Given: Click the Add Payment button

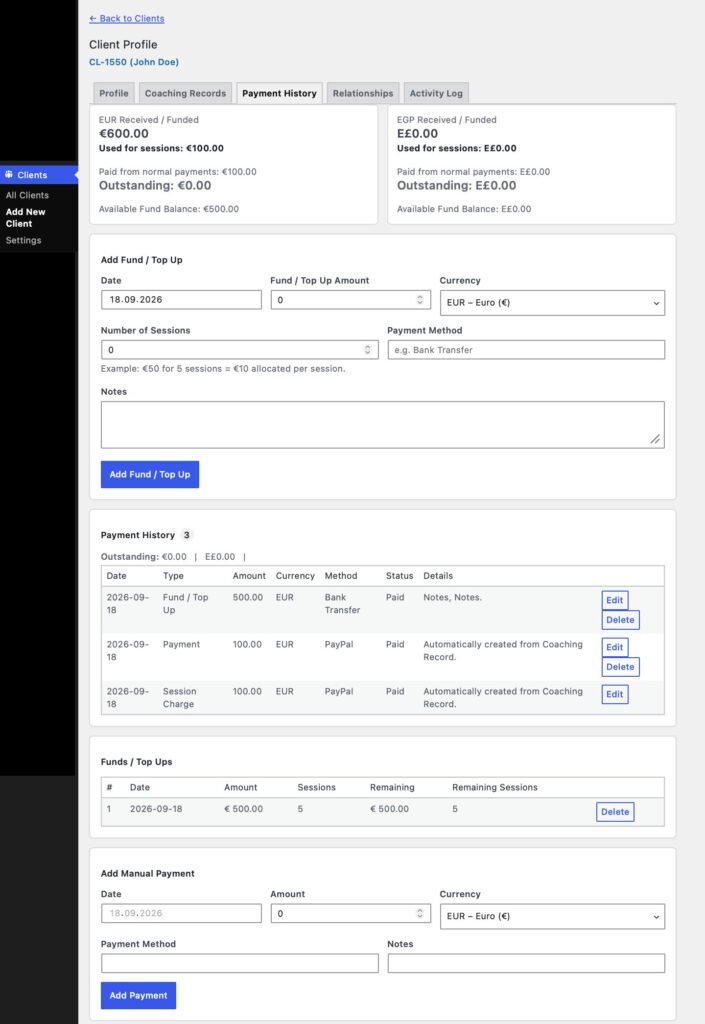Looking at the screenshot, I should [x=138, y=995].
